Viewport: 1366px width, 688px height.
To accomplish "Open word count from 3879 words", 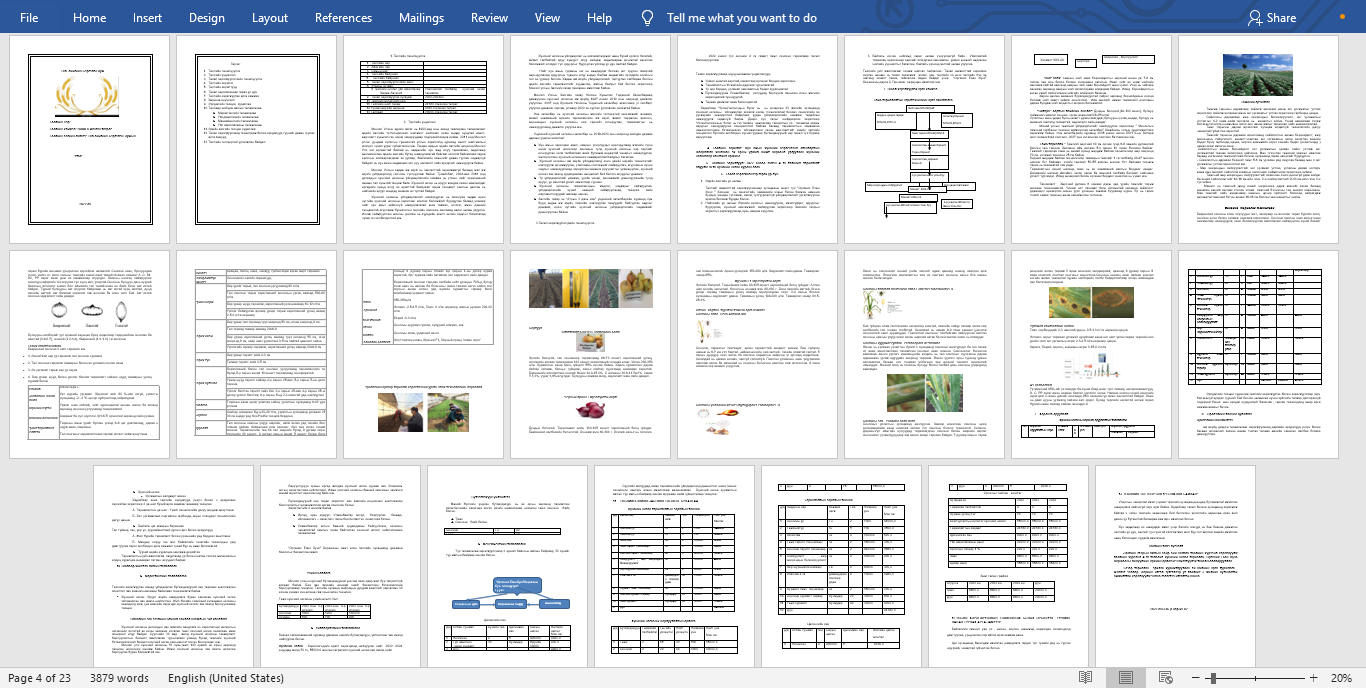I will (118, 678).
